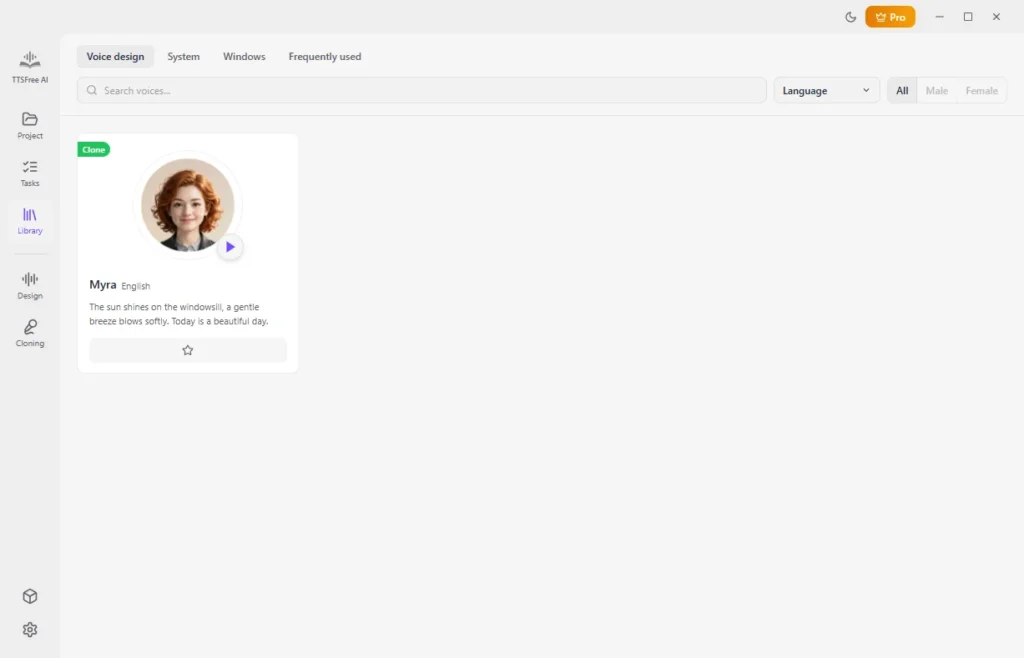This screenshot has width=1024, height=658.
Task: Minimize the application window
Action: [x=939, y=17]
